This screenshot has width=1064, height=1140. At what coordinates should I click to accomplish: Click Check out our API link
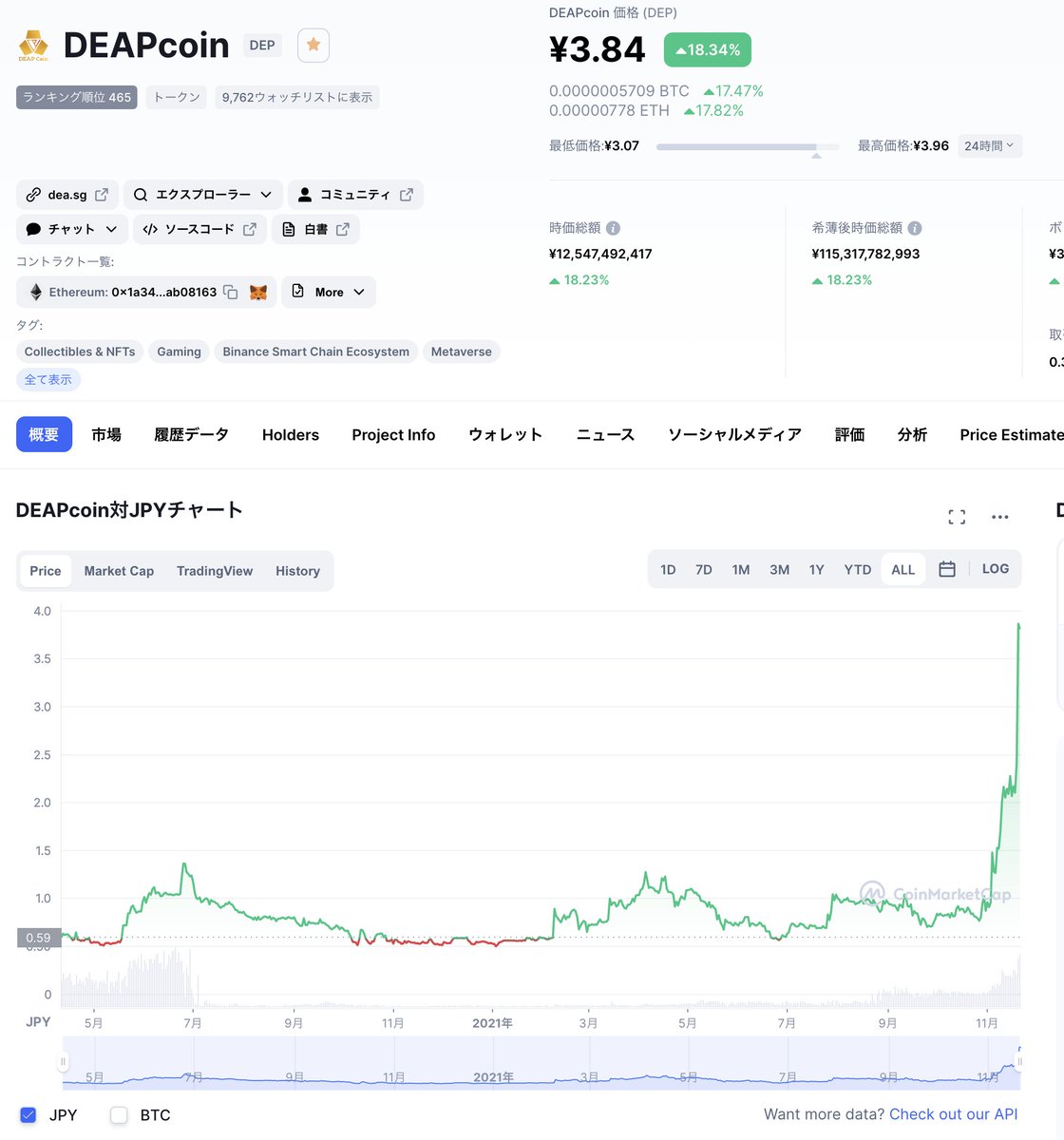pos(953,1114)
